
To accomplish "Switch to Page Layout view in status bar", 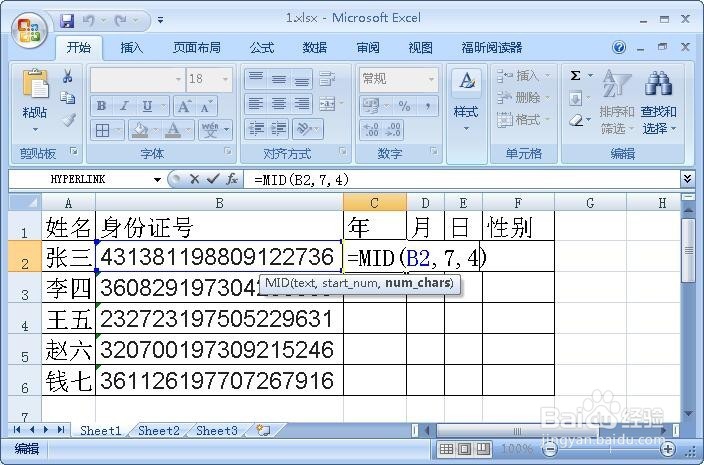I will click(464, 449).
